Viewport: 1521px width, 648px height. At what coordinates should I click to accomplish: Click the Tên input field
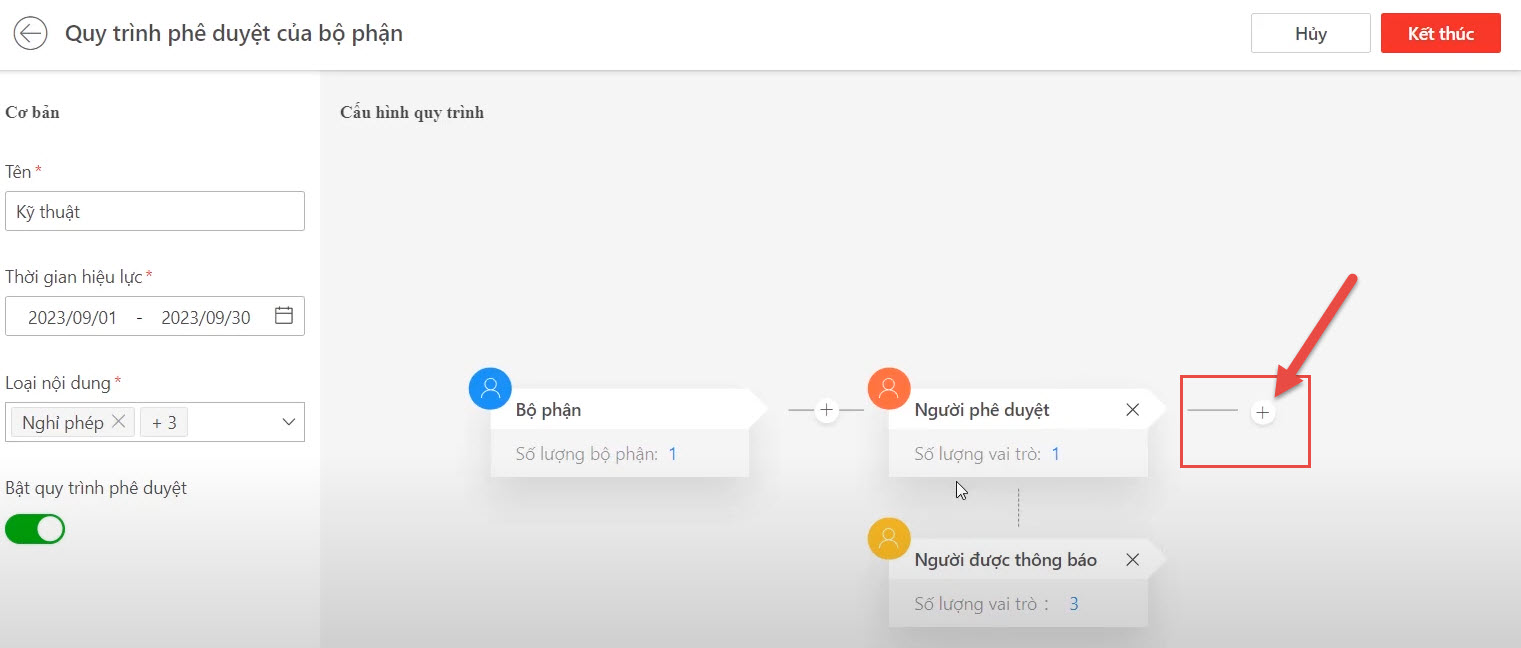155,212
